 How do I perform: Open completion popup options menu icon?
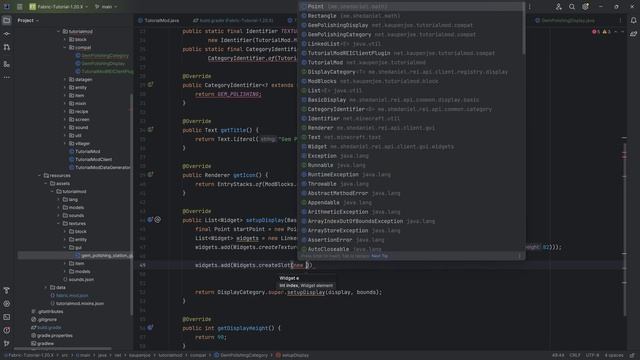pyautogui.click(x=519, y=256)
